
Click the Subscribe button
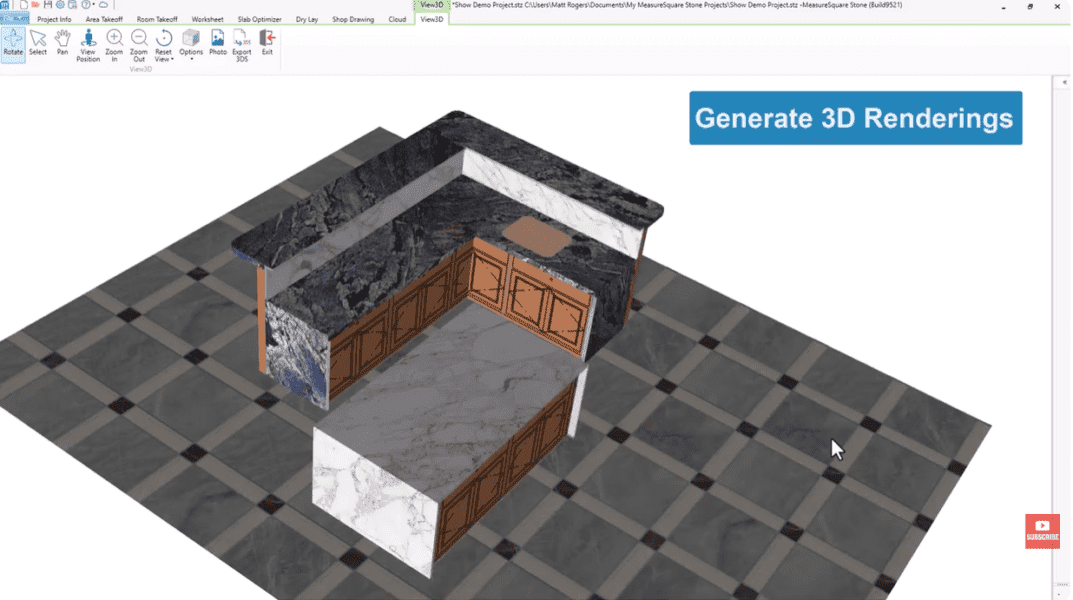[1041, 532]
